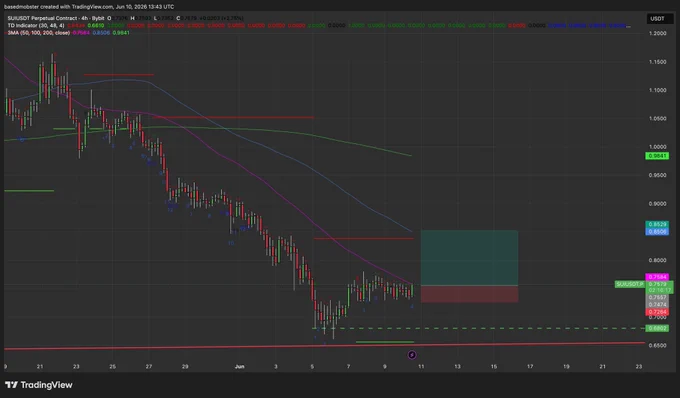The image size is (680, 398).
Task: Select the red stop-loss zone of long position
Action: tap(469, 294)
